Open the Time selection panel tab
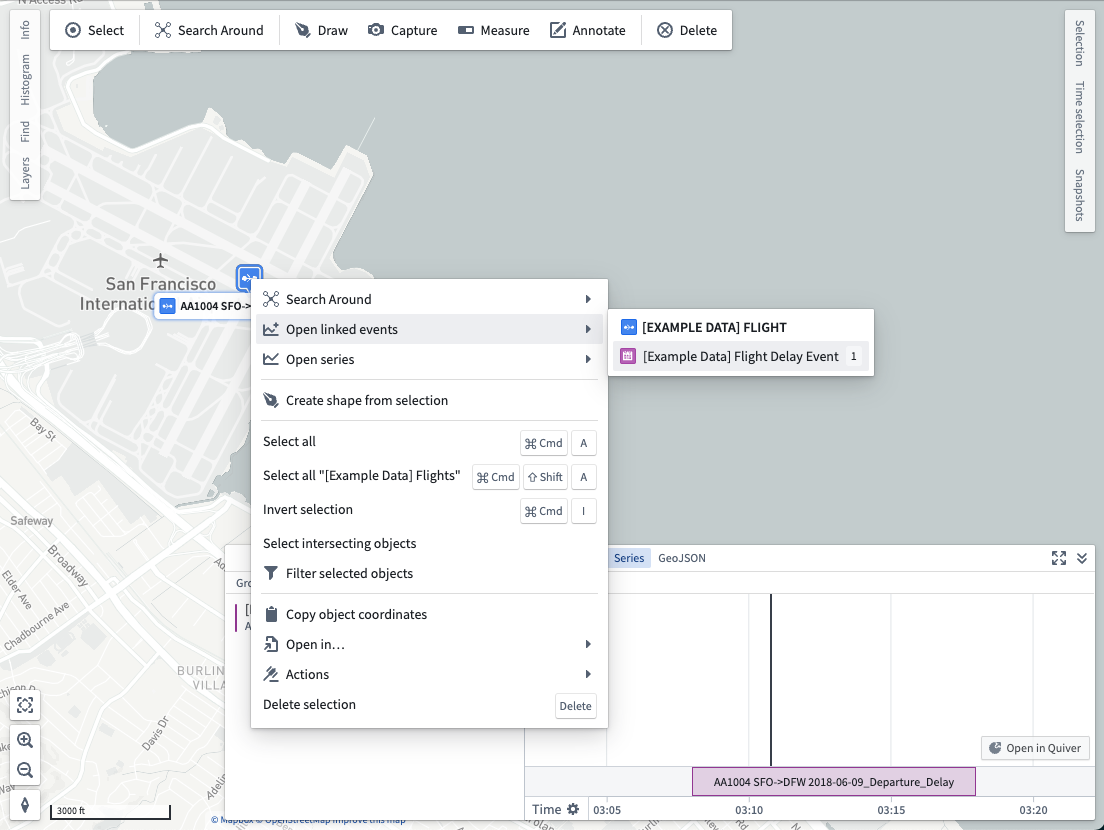Viewport: 1104px width, 830px height. click(x=1079, y=118)
